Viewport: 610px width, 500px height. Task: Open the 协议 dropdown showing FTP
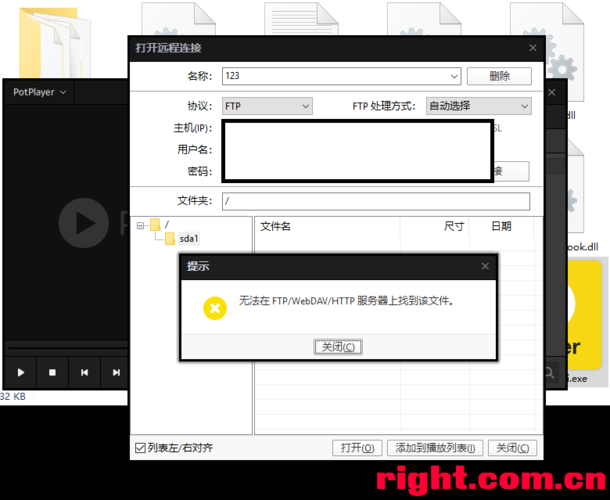(267, 106)
